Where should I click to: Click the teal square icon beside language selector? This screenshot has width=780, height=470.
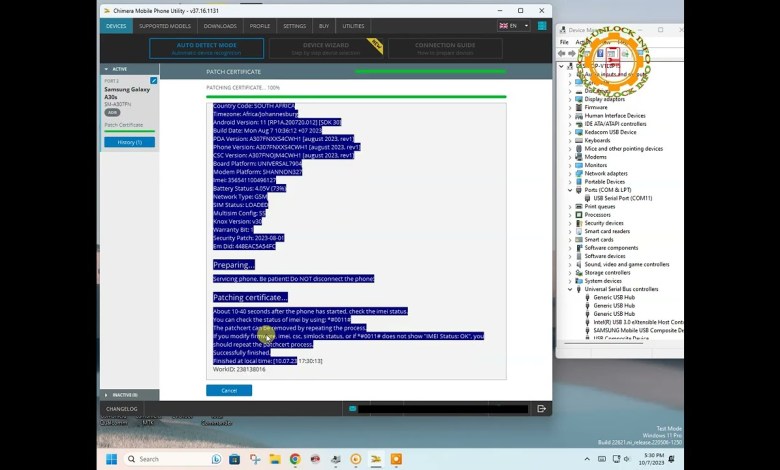542,26
